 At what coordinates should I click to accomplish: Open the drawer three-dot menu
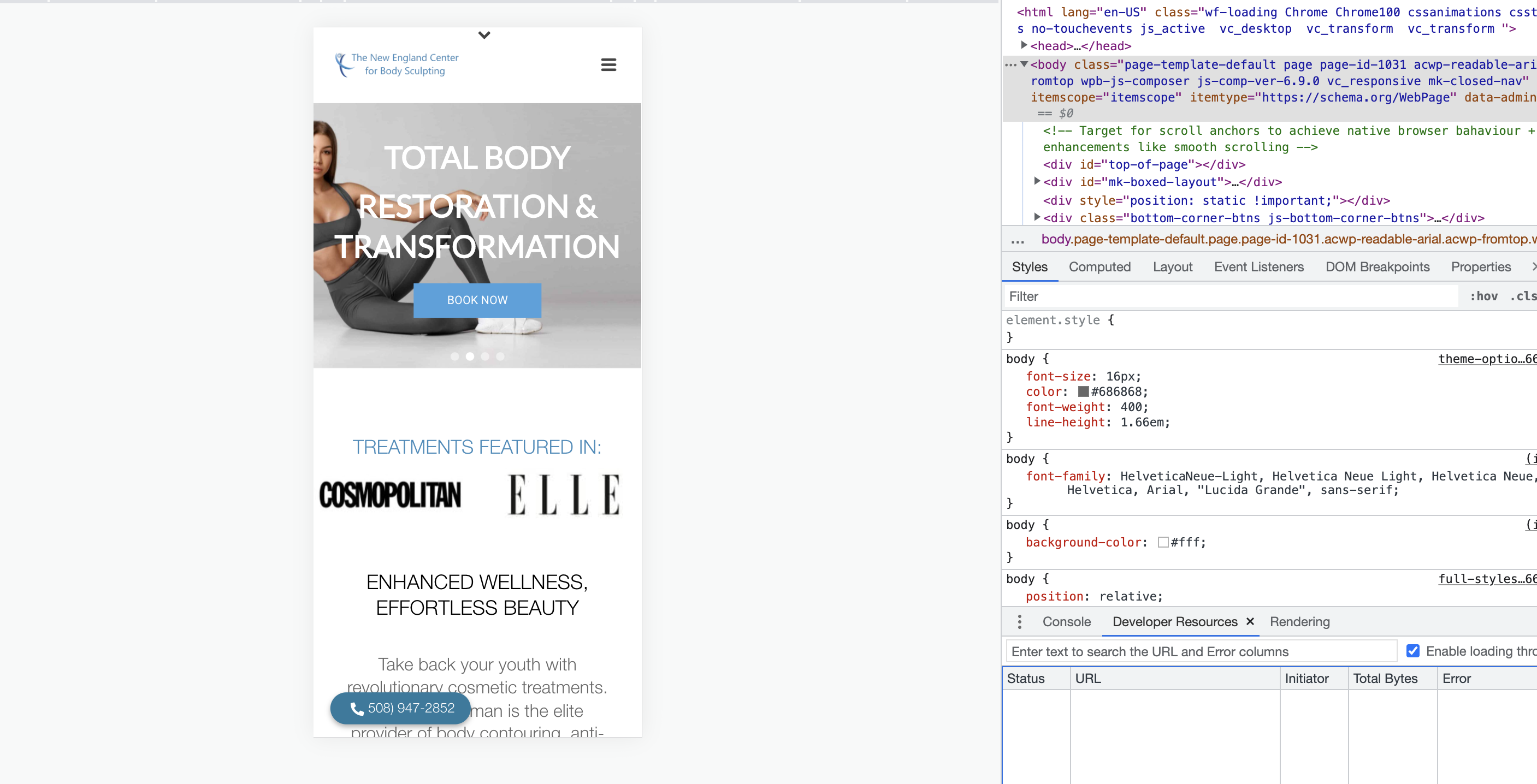(1019, 622)
